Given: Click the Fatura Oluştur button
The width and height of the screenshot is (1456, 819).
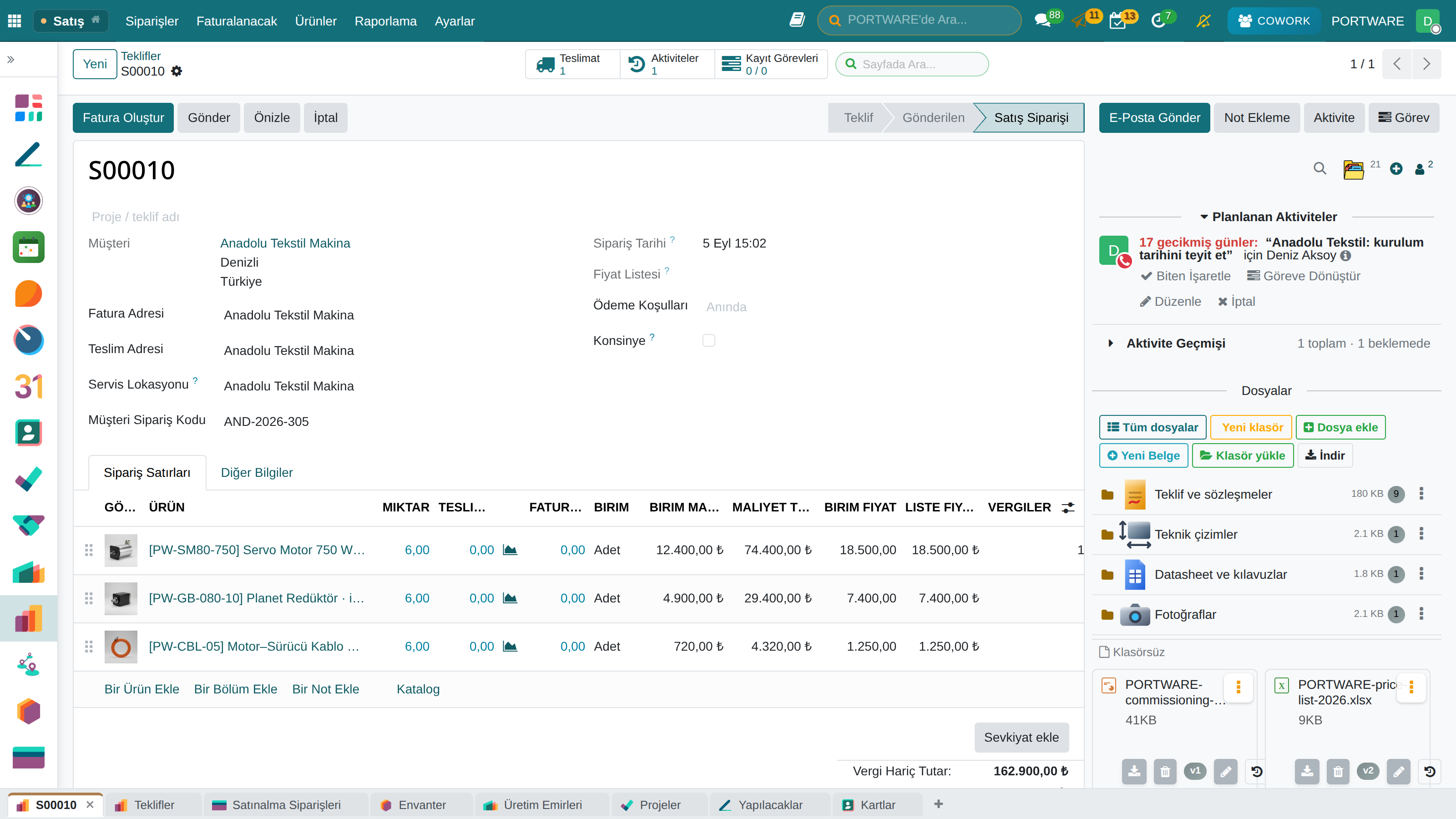Looking at the screenshot, I should [x=123, y=117].
